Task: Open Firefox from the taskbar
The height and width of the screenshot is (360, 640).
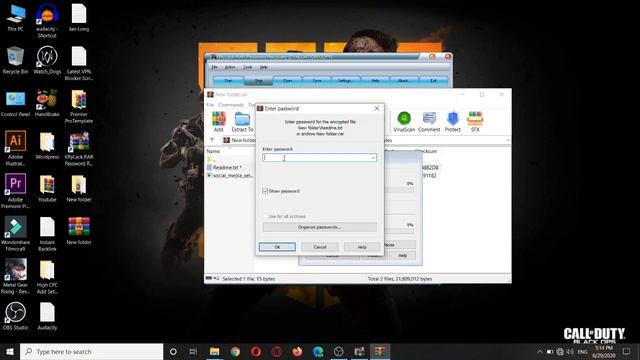Action: 297,351
